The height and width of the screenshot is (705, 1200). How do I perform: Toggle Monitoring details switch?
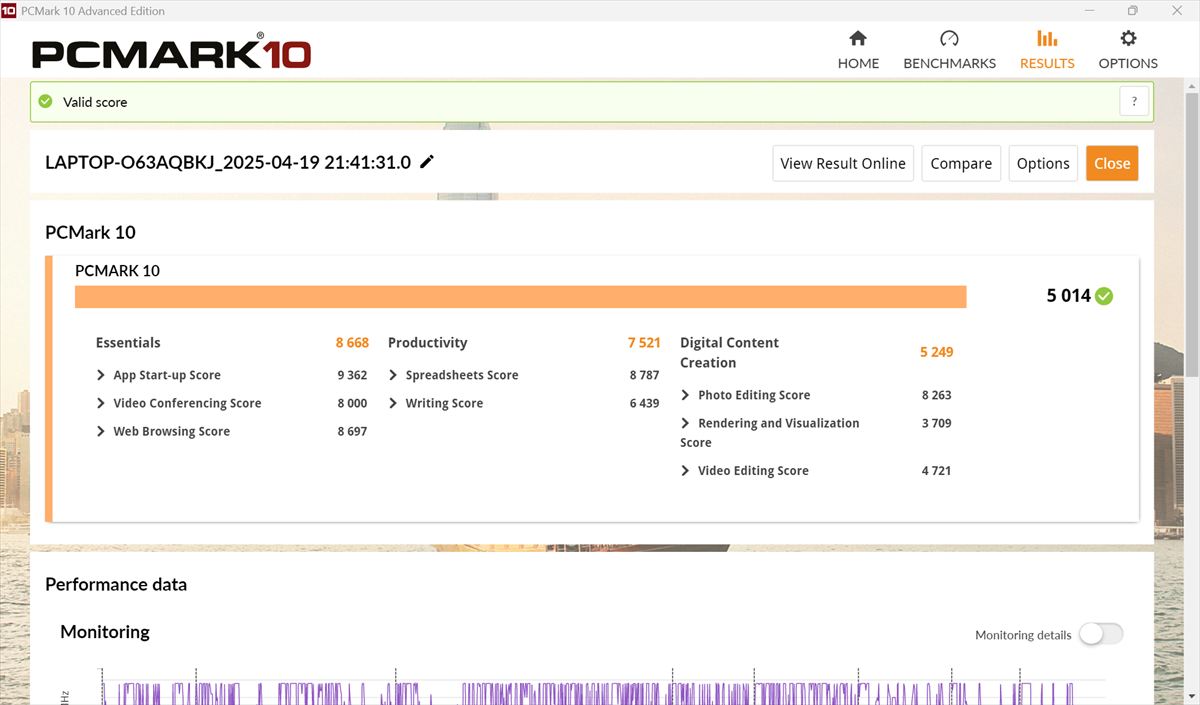[1101, 634]
